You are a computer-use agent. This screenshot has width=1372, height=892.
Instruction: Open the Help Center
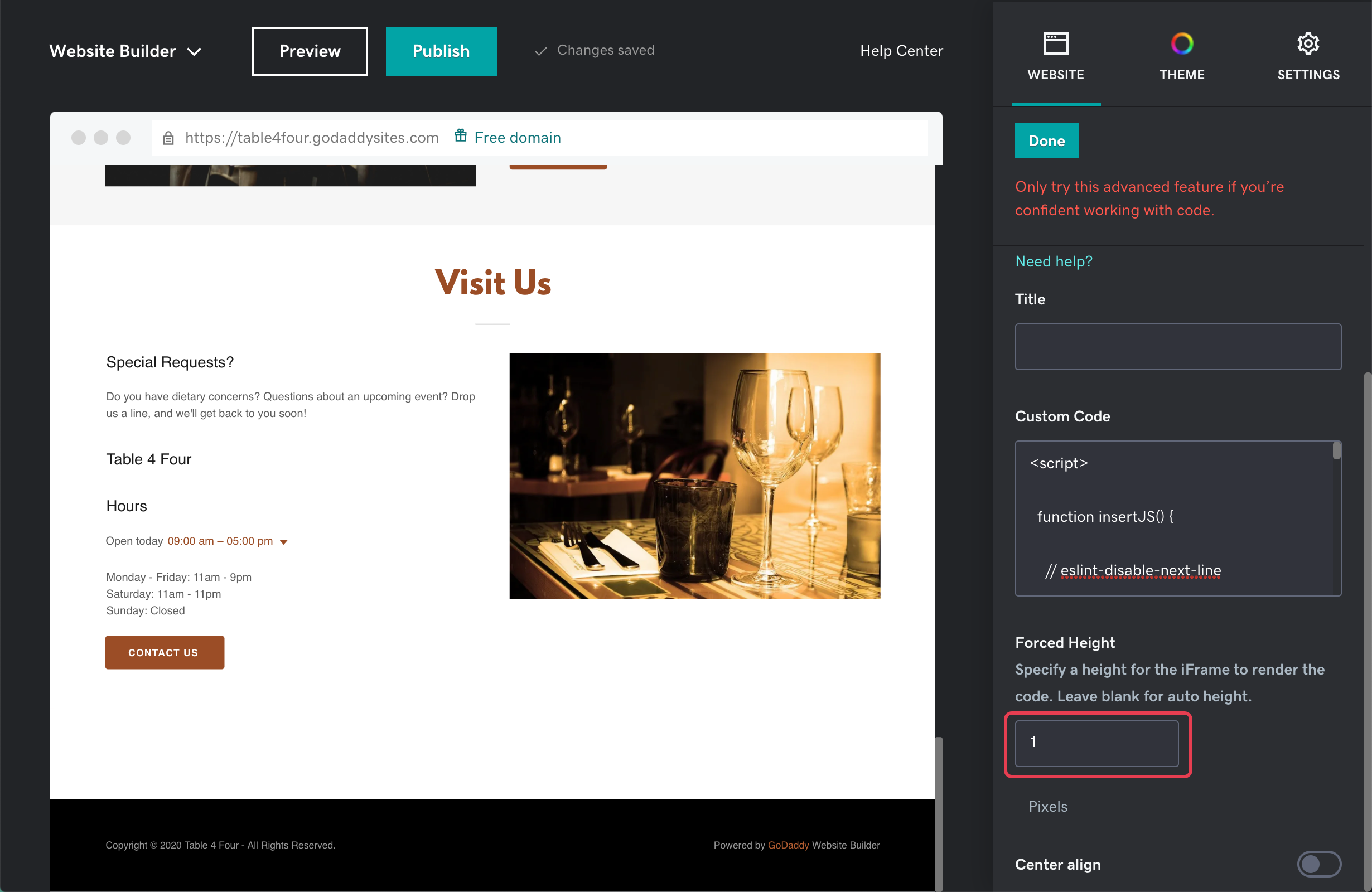[902, 51]
